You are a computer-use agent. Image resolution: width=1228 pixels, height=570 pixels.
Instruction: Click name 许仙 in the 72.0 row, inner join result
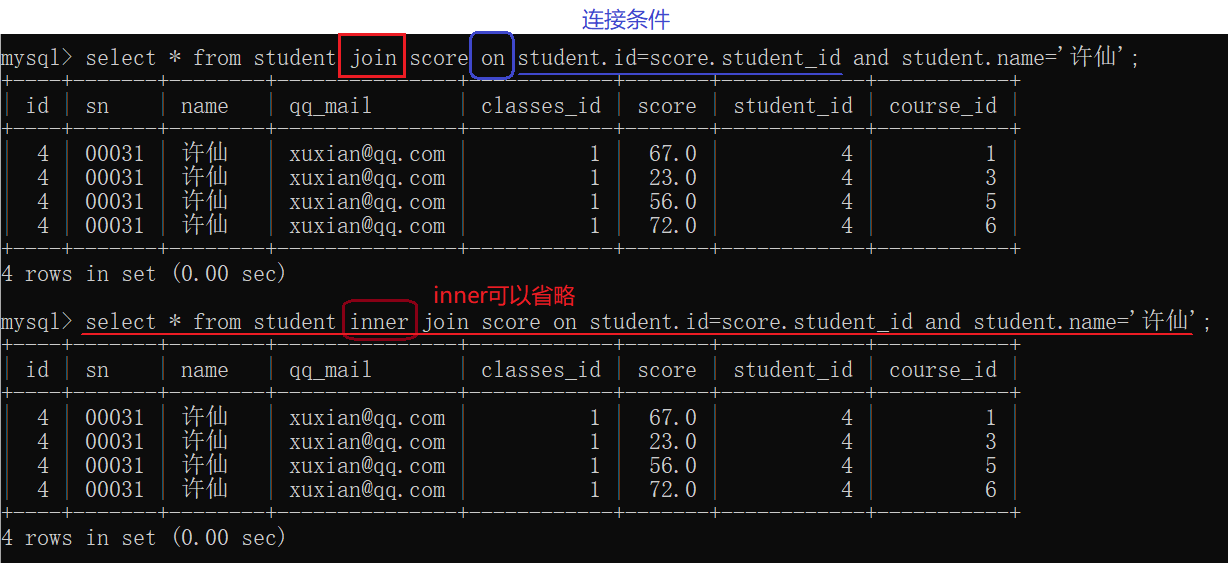tap(205, 489)
